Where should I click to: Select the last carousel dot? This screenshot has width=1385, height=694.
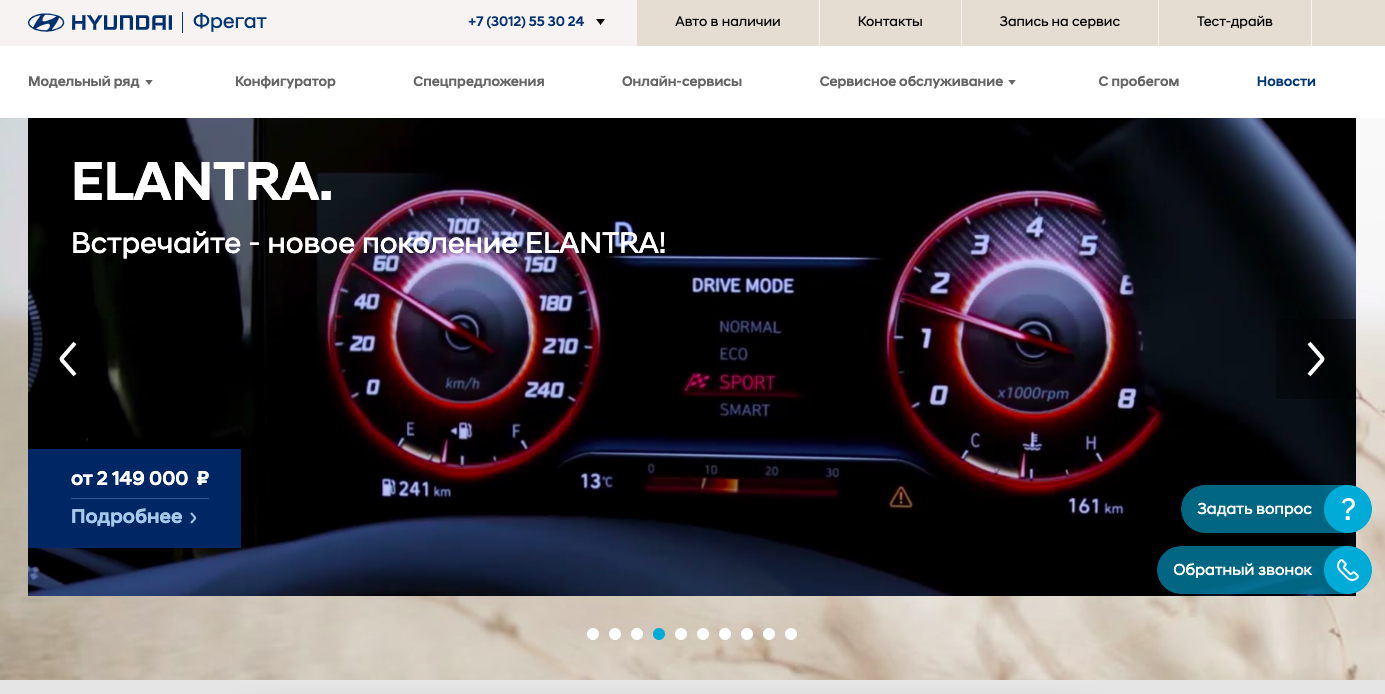[791, 634]
